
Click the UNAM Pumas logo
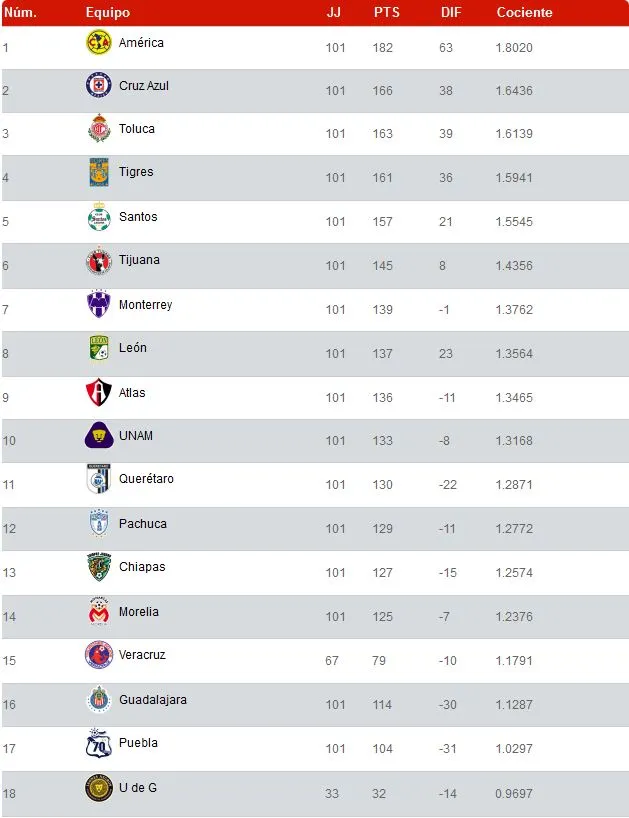[x=98, y=436]
